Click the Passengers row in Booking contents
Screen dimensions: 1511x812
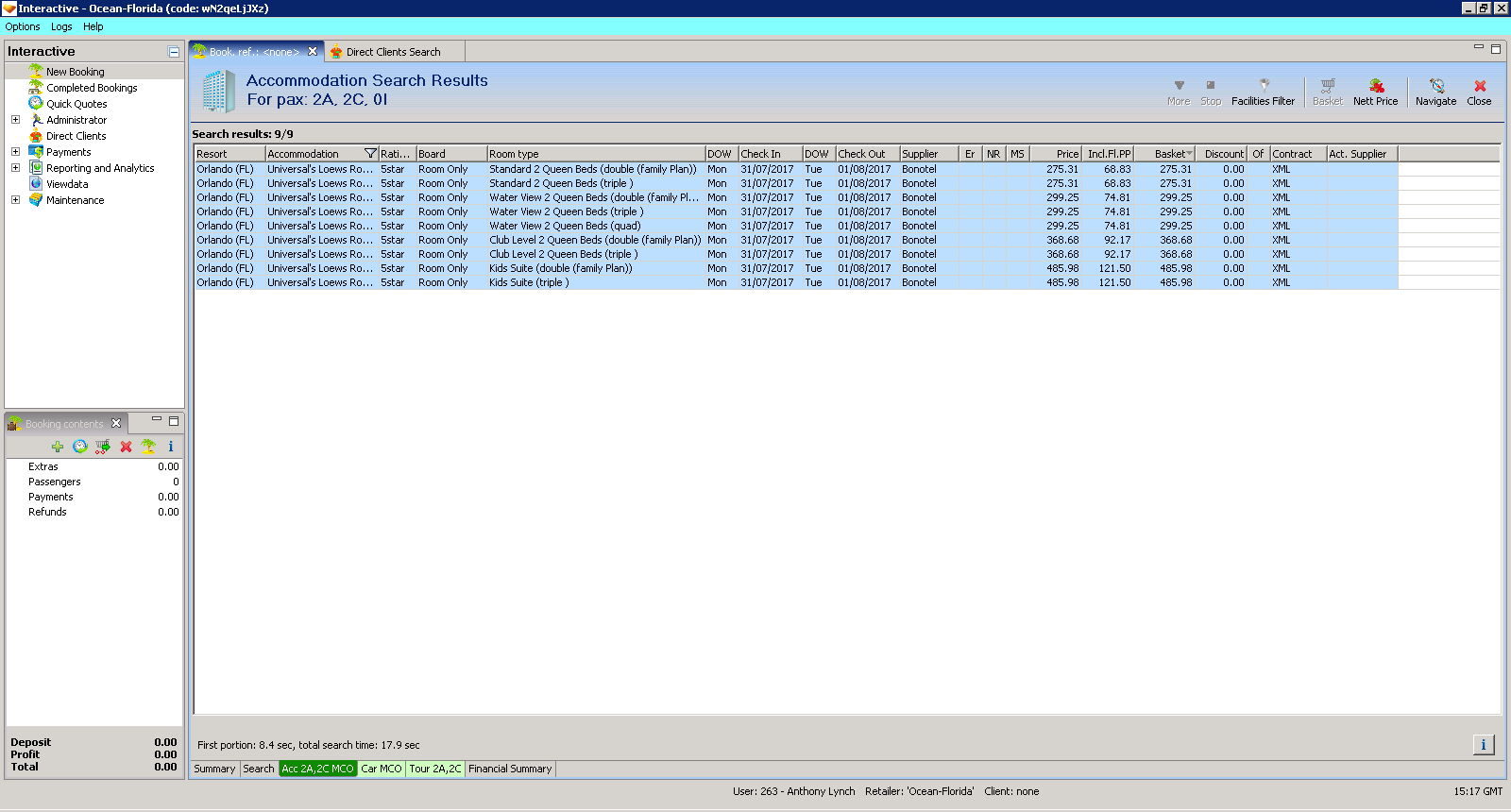point(94,482)
